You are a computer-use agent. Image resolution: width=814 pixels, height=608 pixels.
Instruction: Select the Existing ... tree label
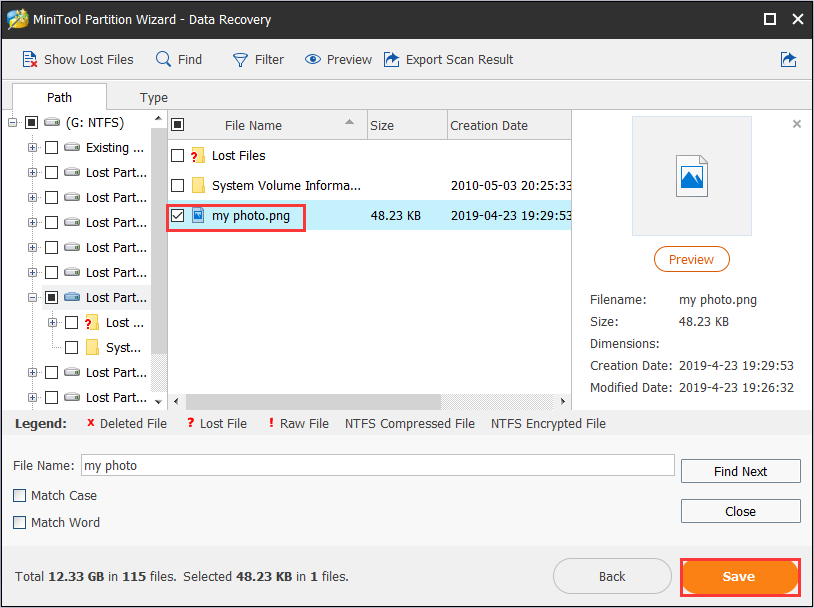[115, 147]
